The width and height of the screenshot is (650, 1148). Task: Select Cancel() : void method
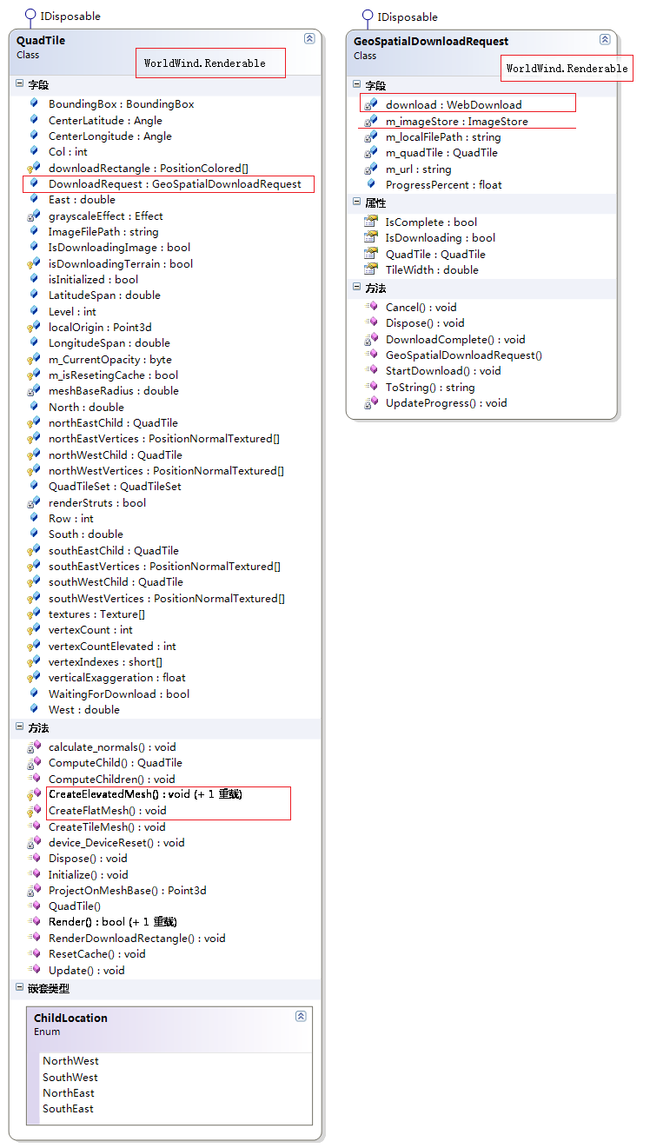coord(421,308)
